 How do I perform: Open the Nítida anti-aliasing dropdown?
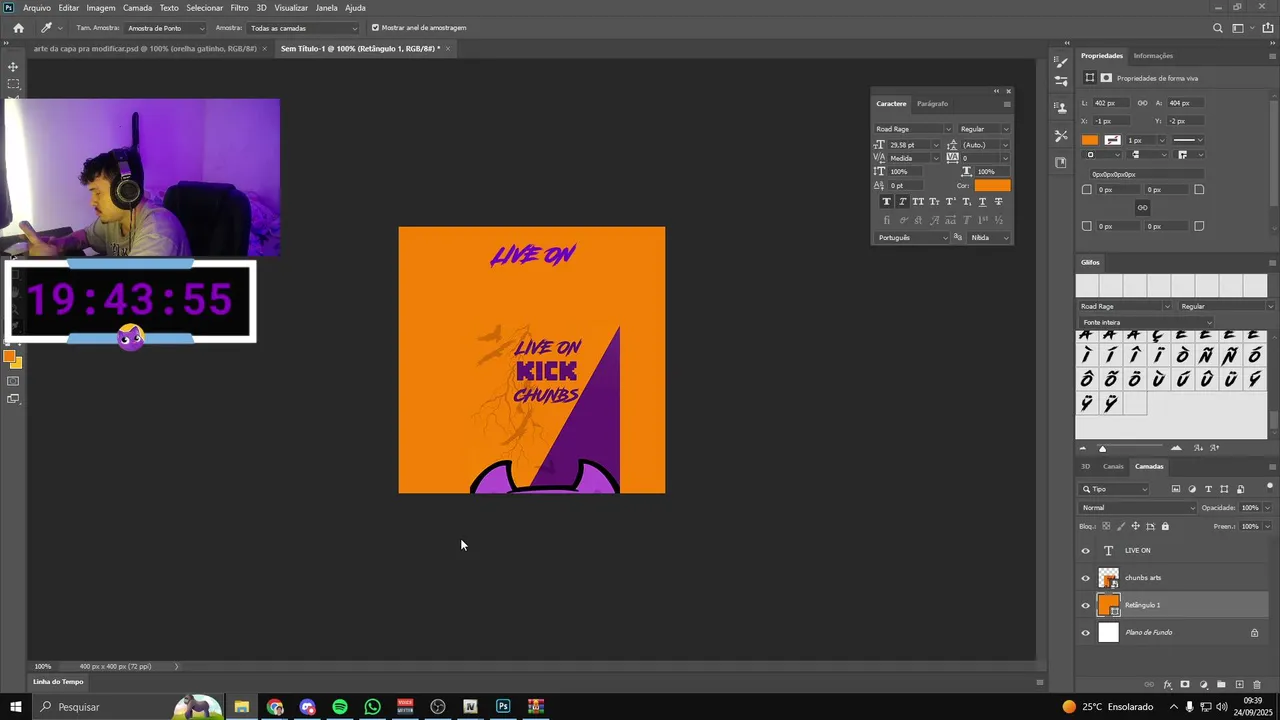[x=990, y=238]
